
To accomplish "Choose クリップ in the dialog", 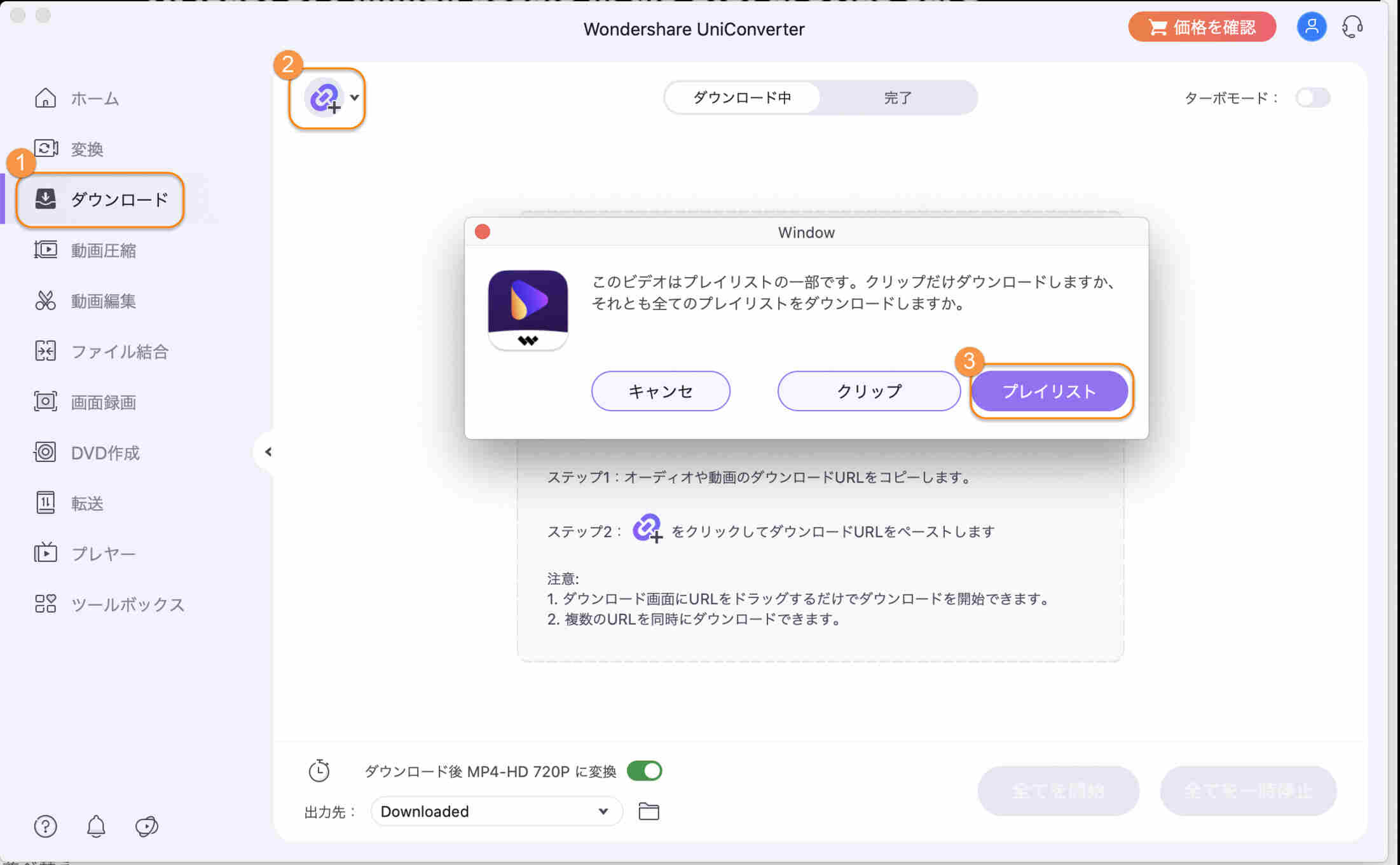I will point(868,391).
